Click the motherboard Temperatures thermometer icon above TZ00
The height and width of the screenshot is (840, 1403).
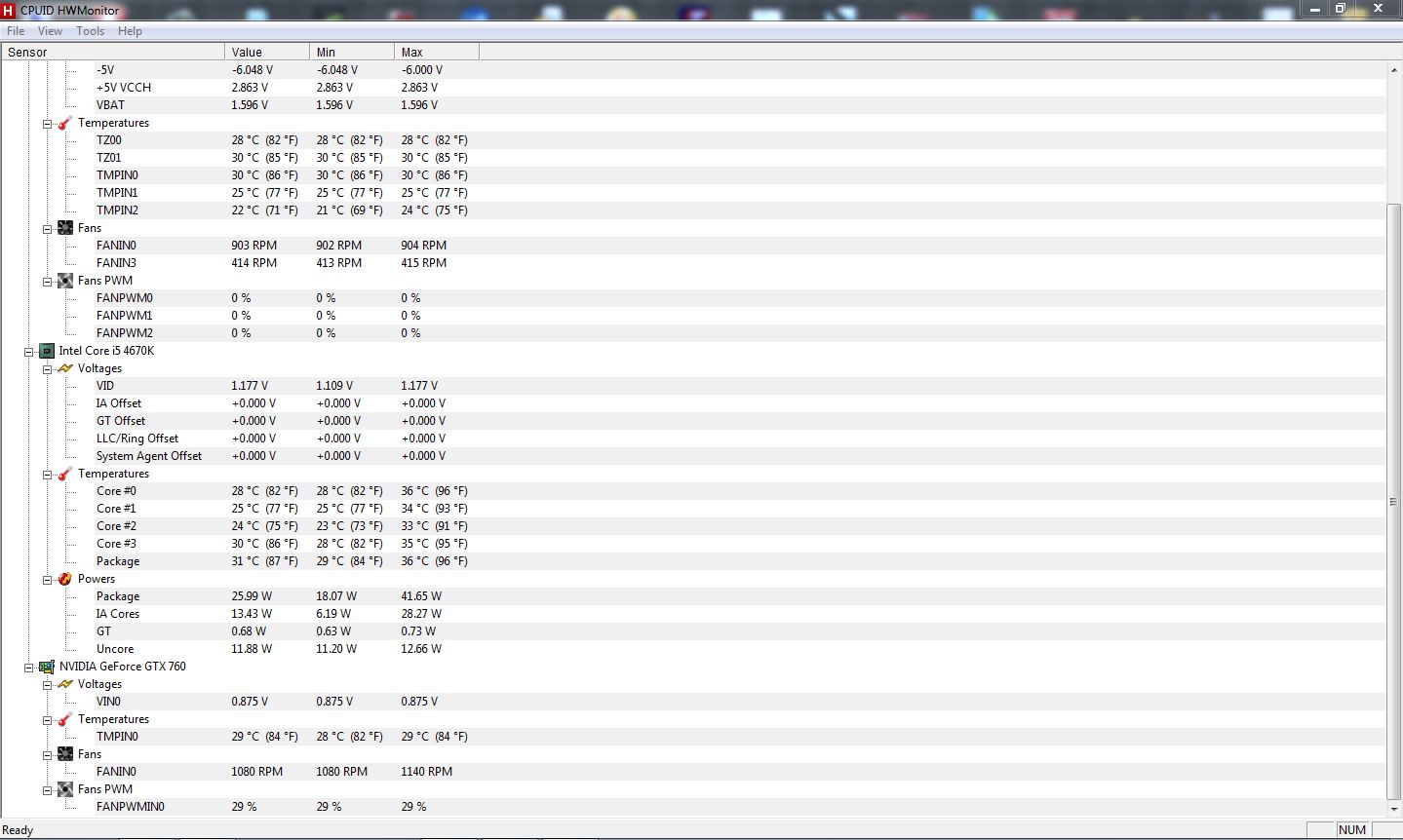(x=65, y=123)
